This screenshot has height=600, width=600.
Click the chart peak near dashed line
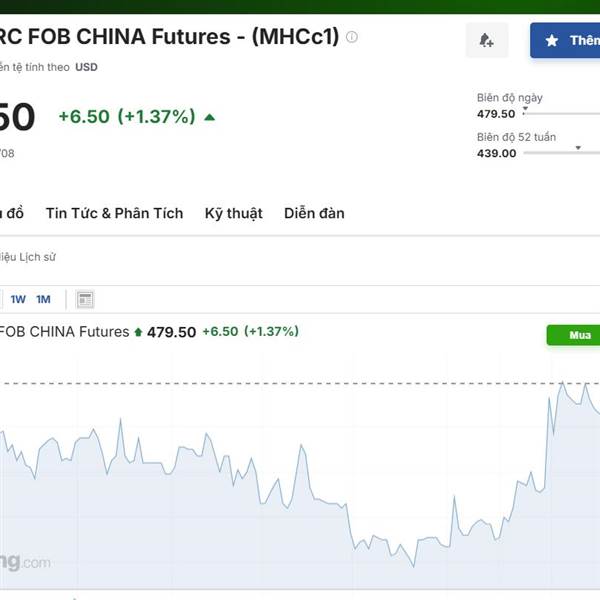[x=562, y=383]
